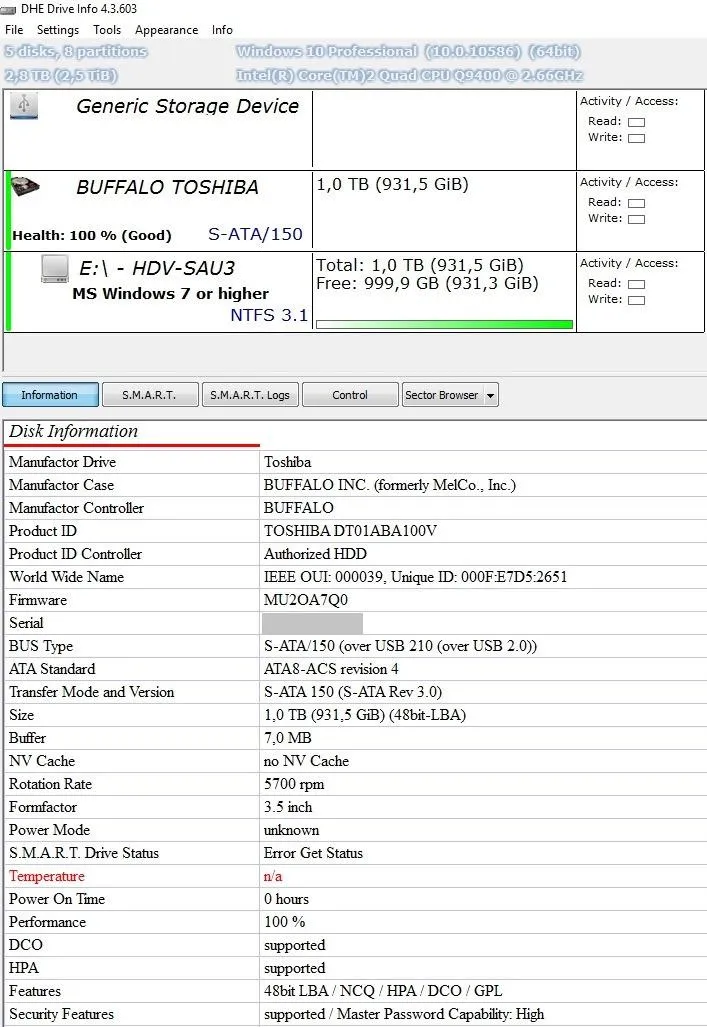Viewport: 707px width, 1027px height.
Task: Switch to the Information tab
Action: tap(50, 395)
